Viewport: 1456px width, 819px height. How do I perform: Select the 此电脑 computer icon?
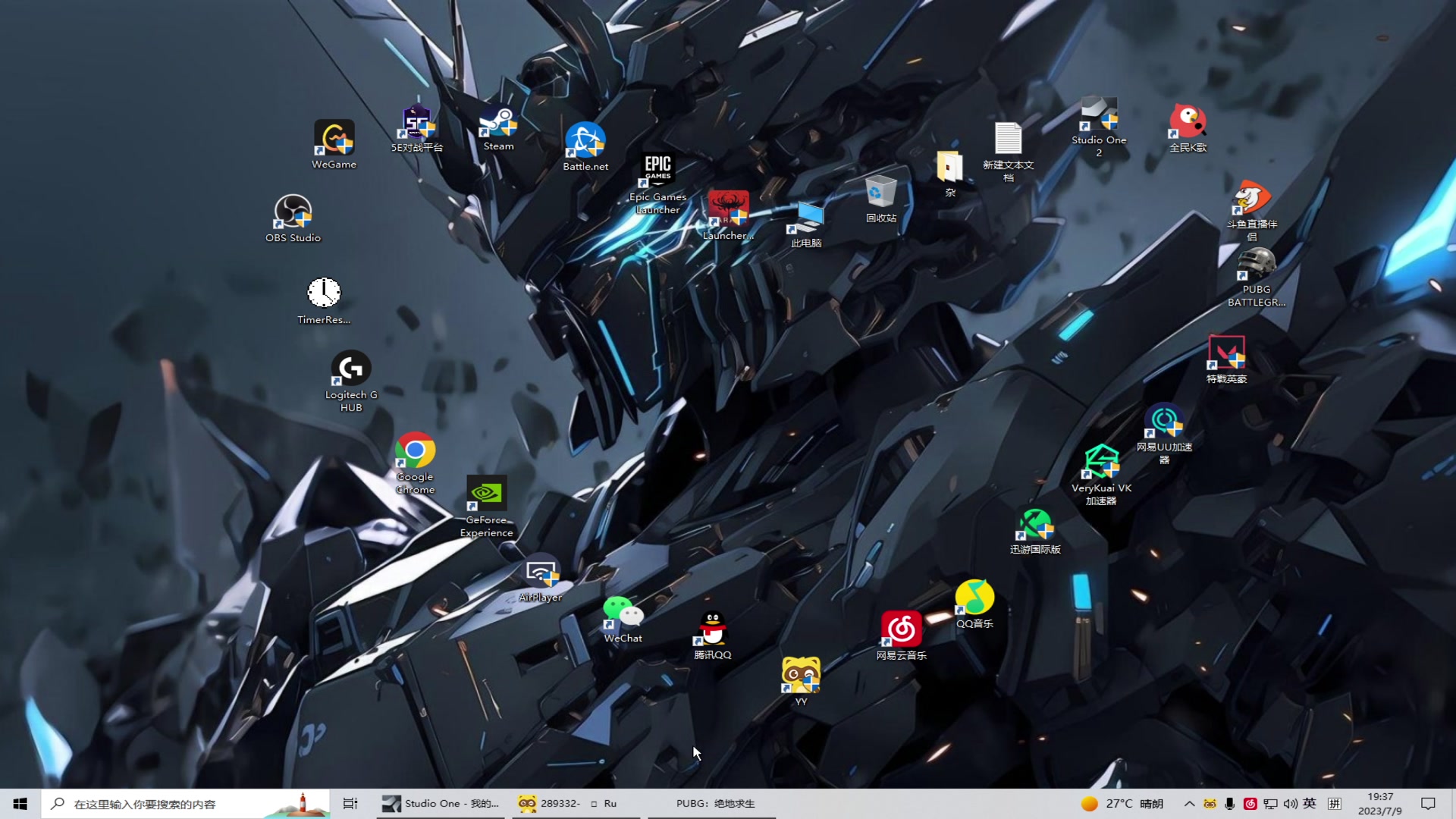point(805,224)
